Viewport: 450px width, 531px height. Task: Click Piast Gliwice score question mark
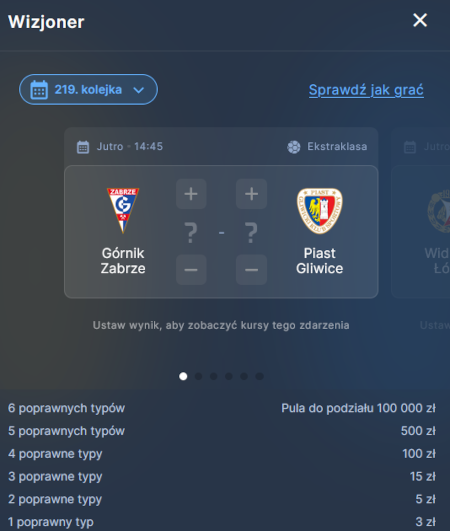[x=251, y=233]
